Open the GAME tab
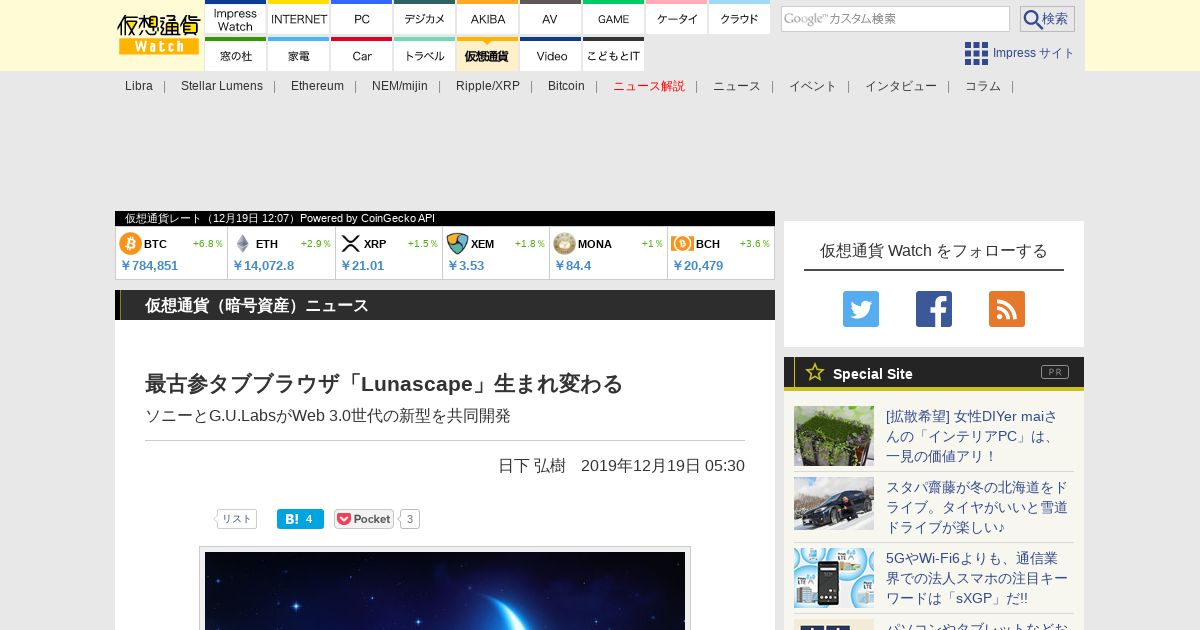This screenshot has width=1200, height=630. coord(613,19)
